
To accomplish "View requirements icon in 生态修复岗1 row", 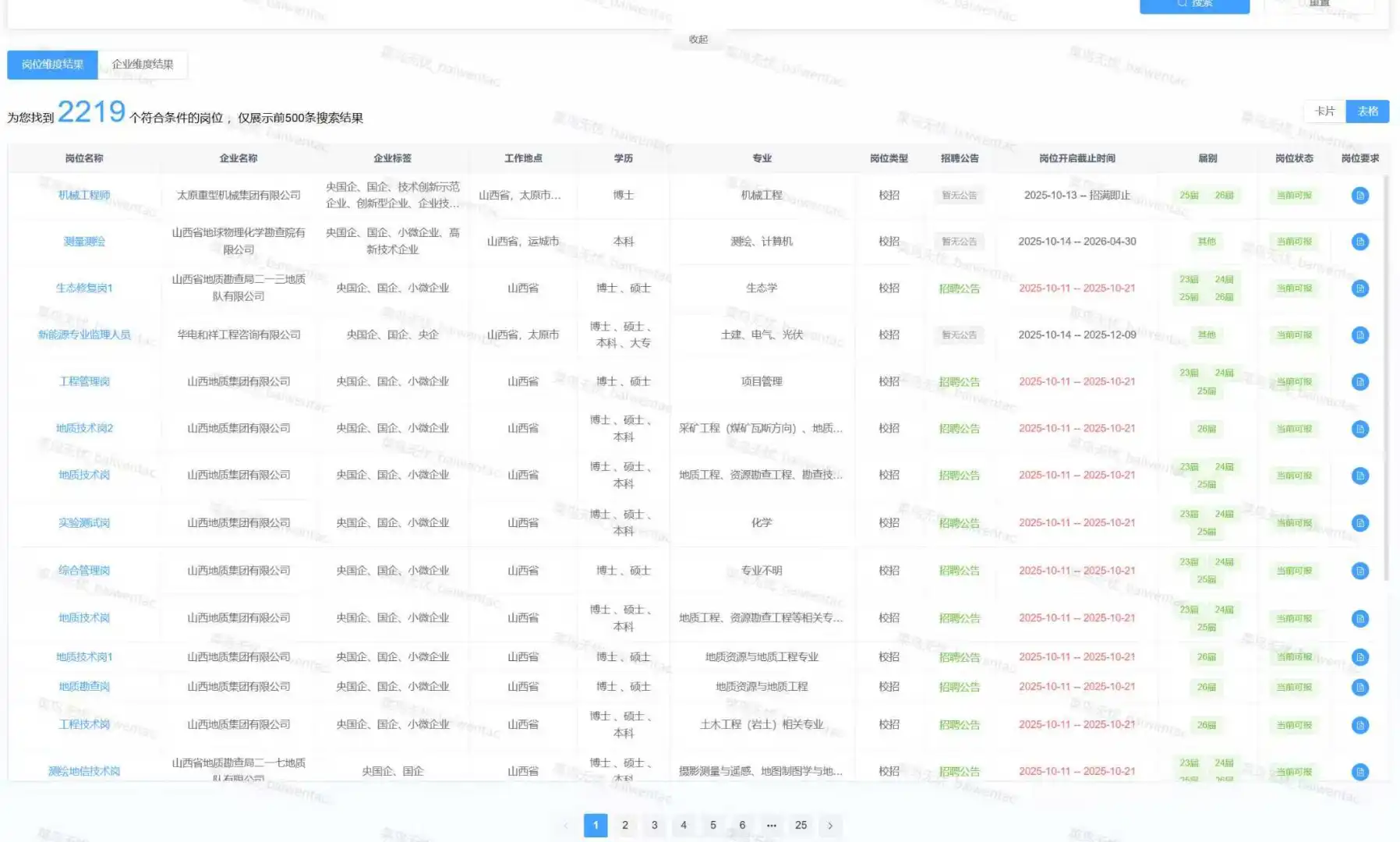I will point(1359,288).
